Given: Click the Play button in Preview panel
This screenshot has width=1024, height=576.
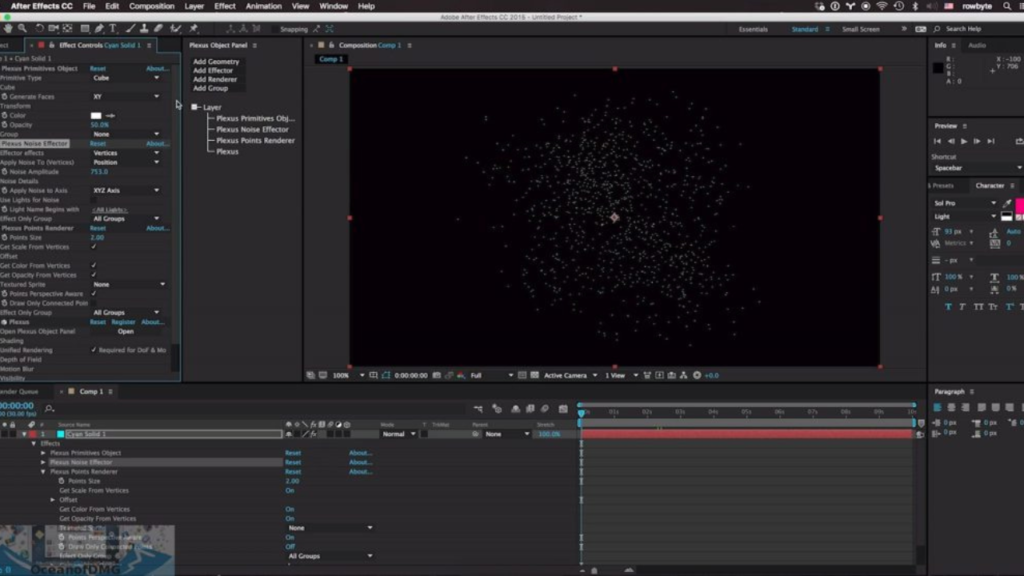Looking at the screenshot, I should (963, 141).
